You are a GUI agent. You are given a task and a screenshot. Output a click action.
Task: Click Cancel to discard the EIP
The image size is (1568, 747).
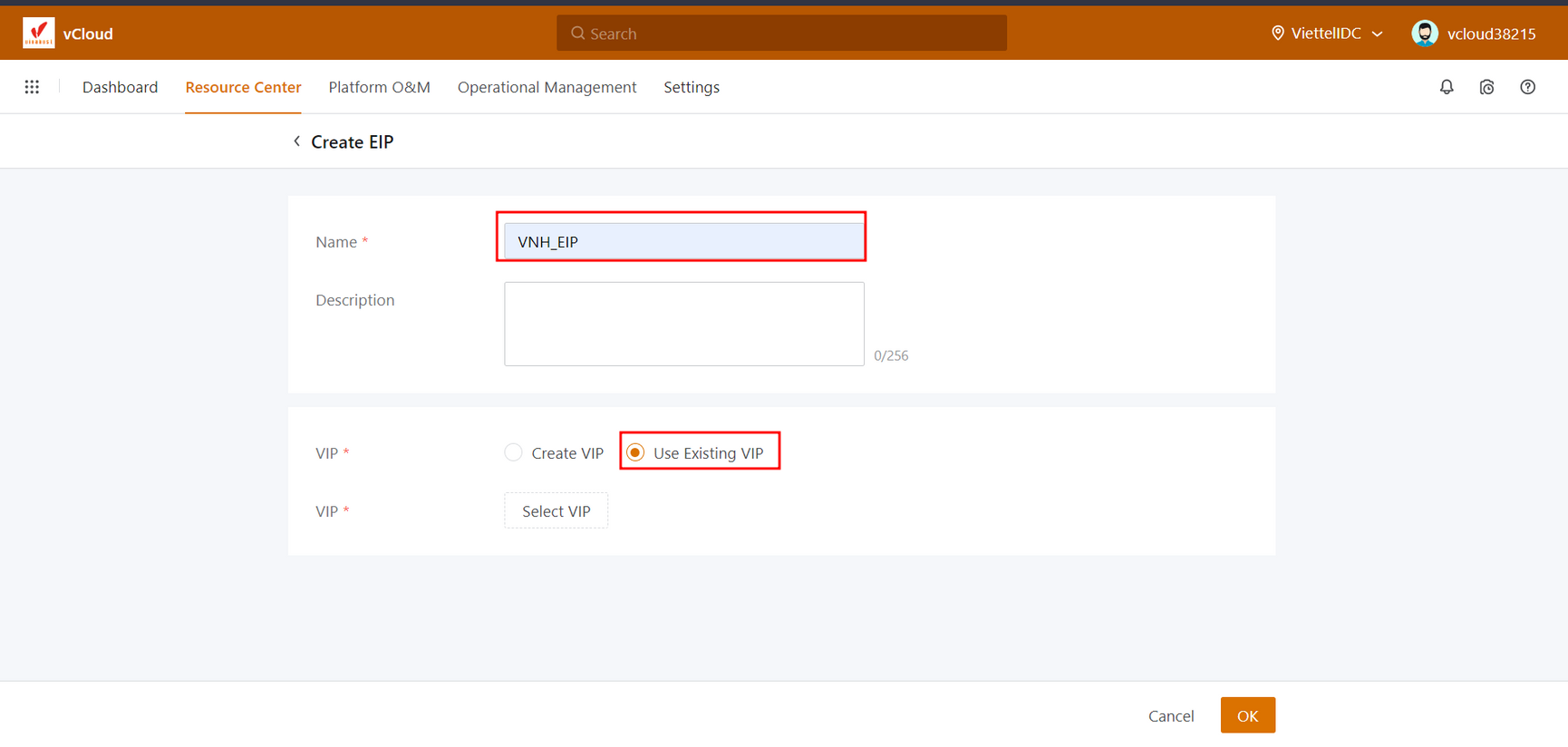tap(1170, 716)
